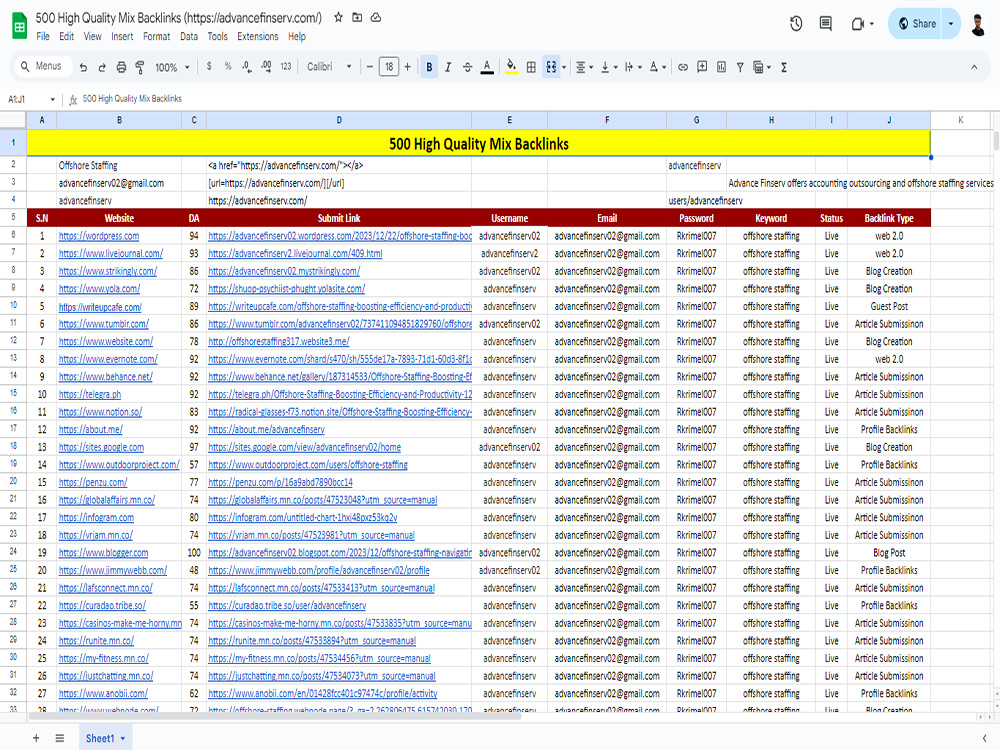Print the spreadsheet via printer icon
This screenshot has width=1000, height=750.
121,67
